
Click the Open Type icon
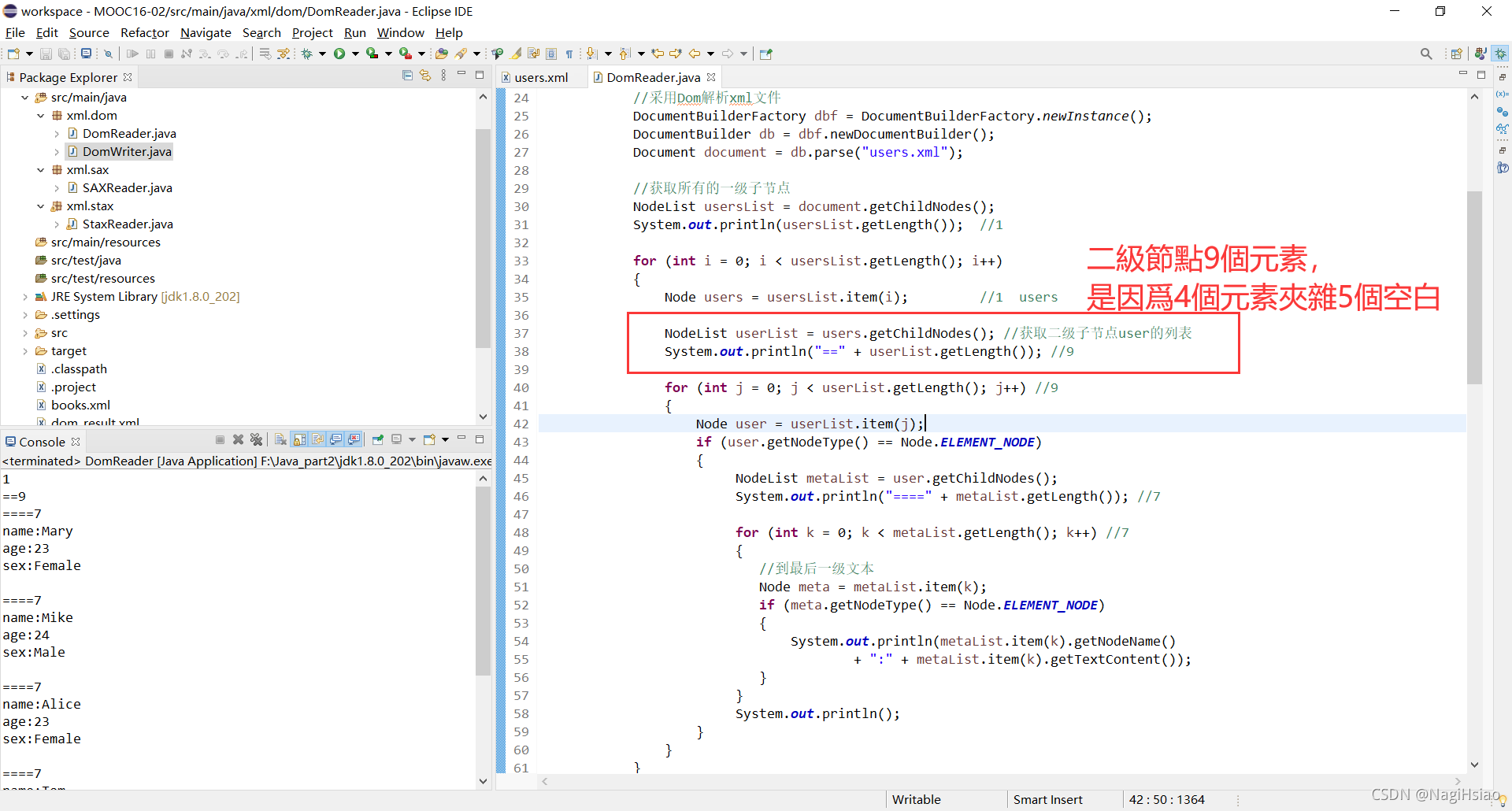pyautogui.click(x=442, y=54)
